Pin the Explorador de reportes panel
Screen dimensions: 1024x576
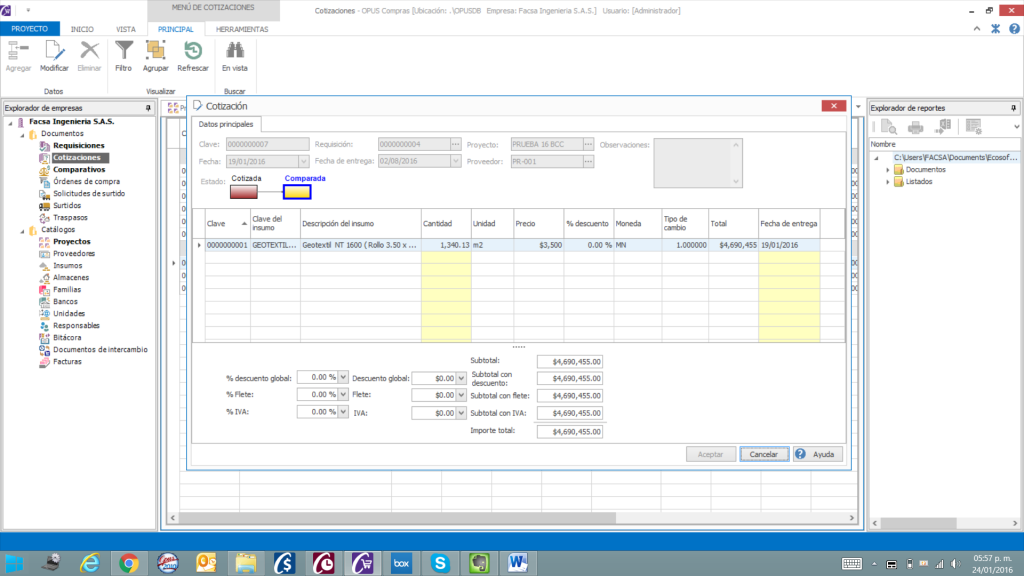point(1014,108)
